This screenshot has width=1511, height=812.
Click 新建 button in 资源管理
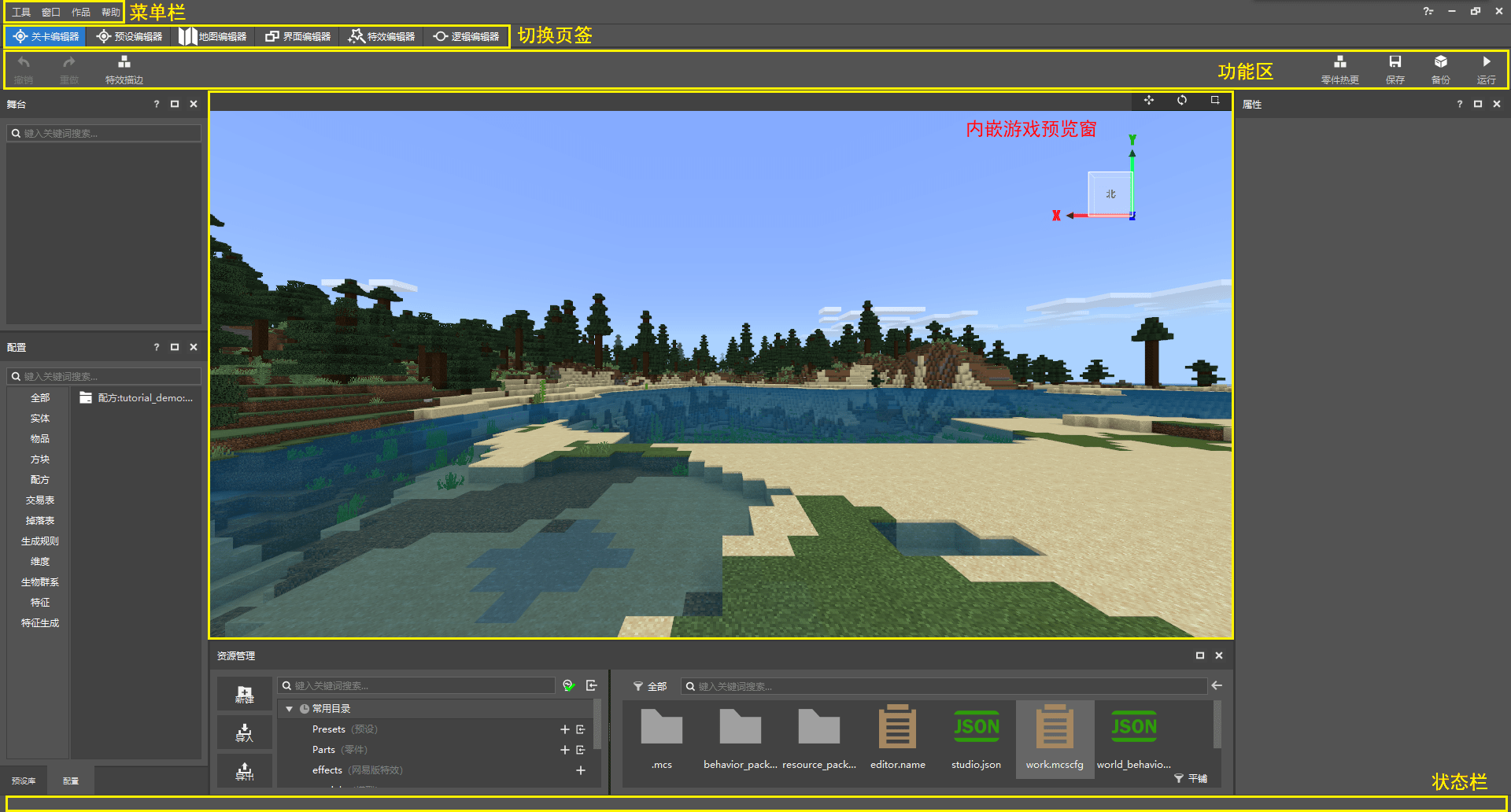point(245,694)
